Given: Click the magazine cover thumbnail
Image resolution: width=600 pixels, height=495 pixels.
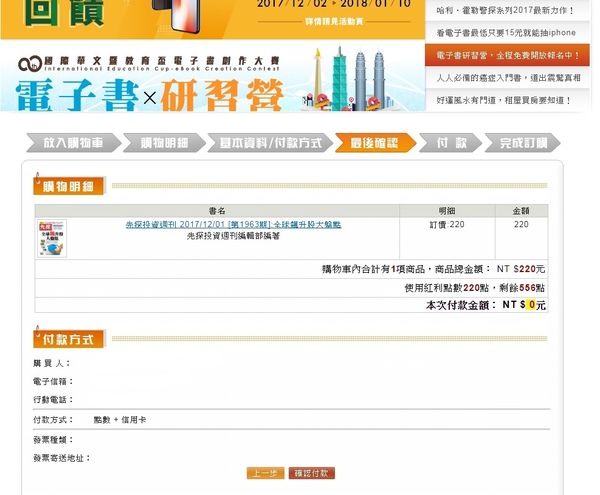Looking at the screenshot, I should point(51,238).
